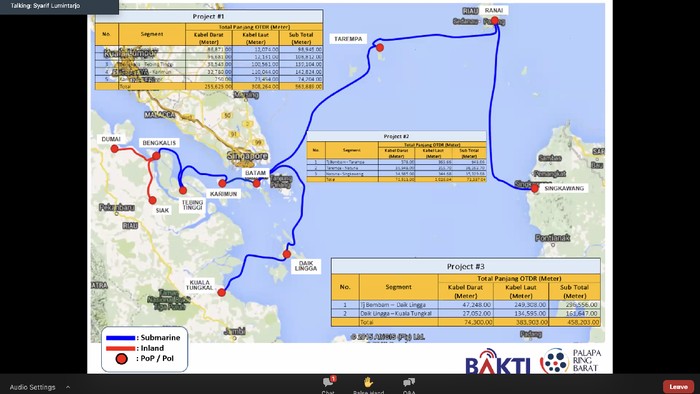Image resolution: width=700 pixels, height=394 pixels.
Task: Click the Project #3 table title
Action: coord(466,266)
